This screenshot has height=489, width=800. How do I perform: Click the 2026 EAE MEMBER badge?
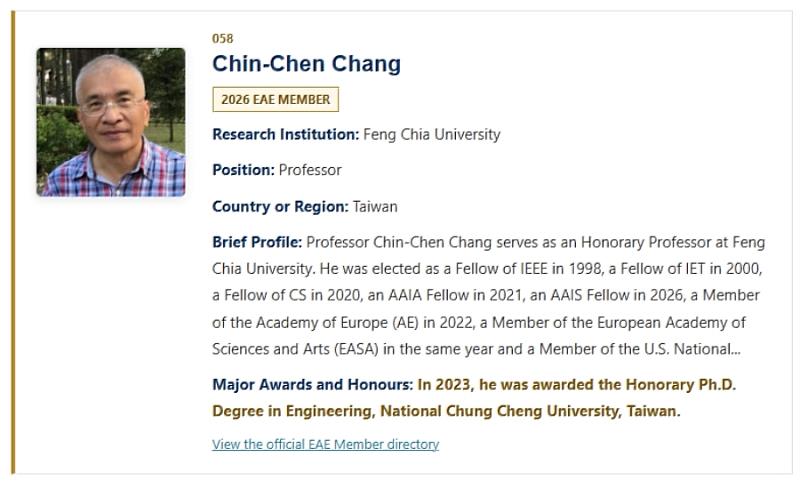[x=276, y=99]
